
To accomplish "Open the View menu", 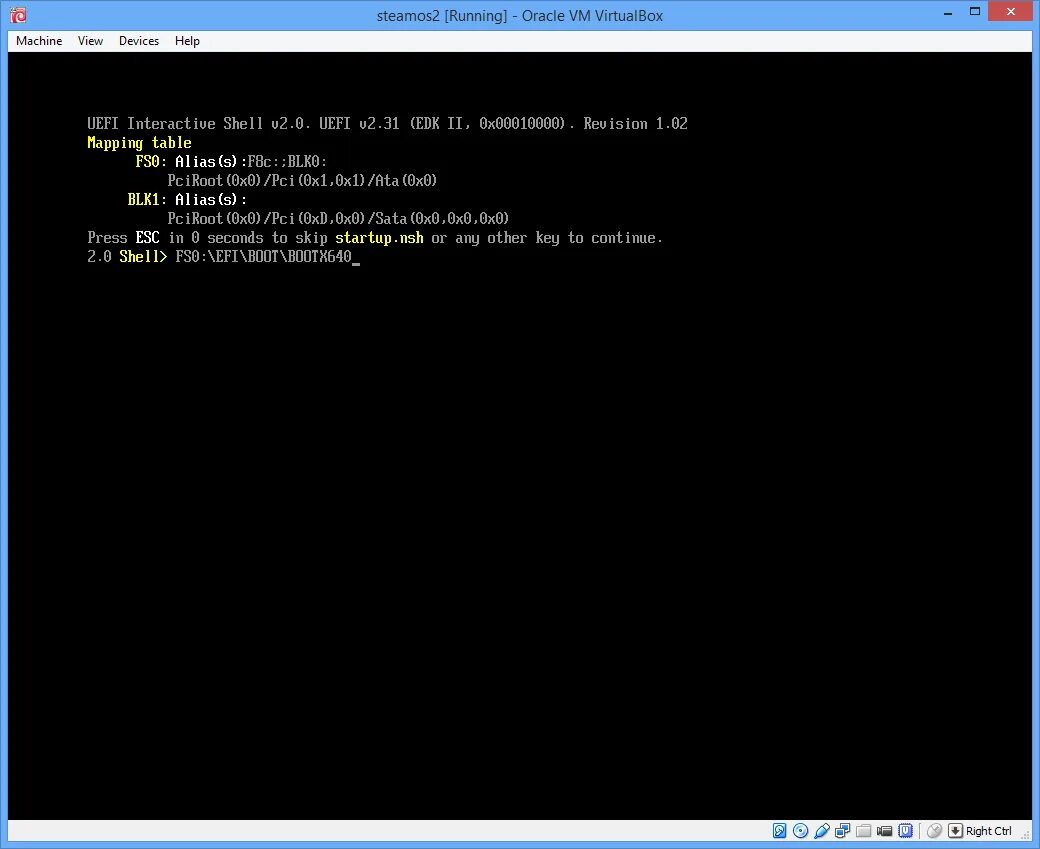I will click(x=90, y=40).
